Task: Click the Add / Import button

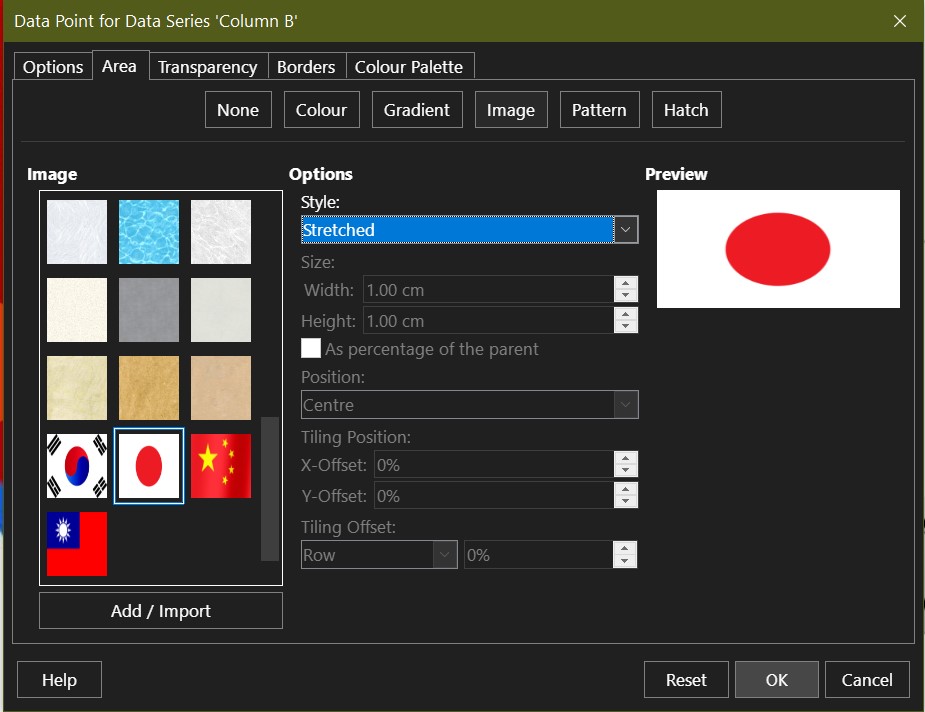Action: coord(161,611)
